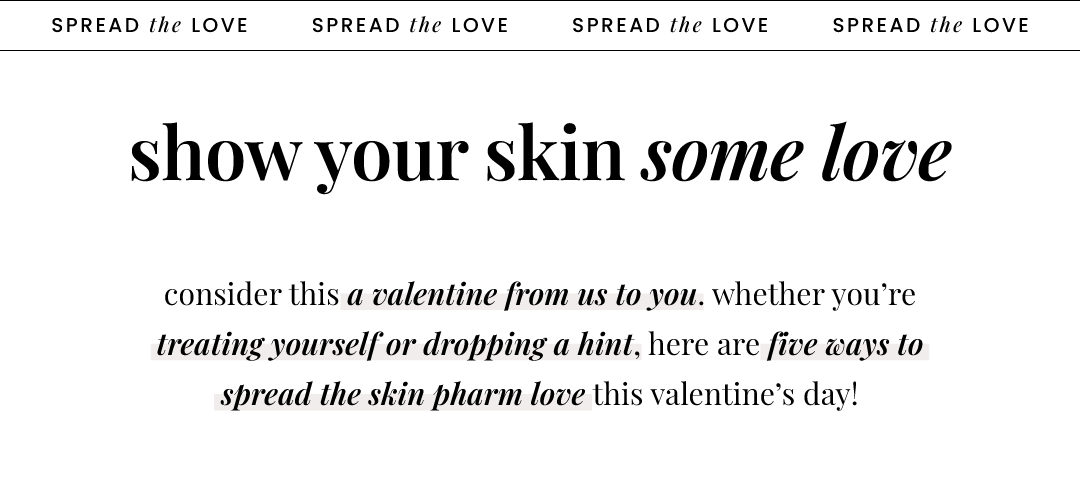Click the word 'skin' in the large headline
This screenshot has height=480, width=1080.
(x=555, y=153)
